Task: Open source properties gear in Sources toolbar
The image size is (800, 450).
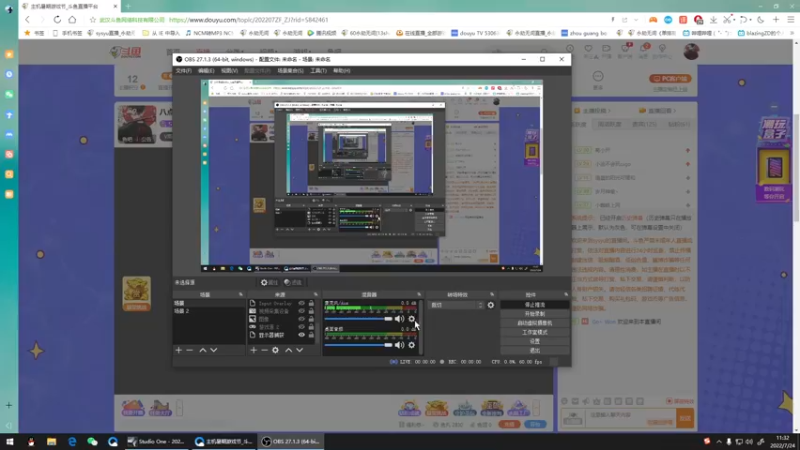Action: 276,350
